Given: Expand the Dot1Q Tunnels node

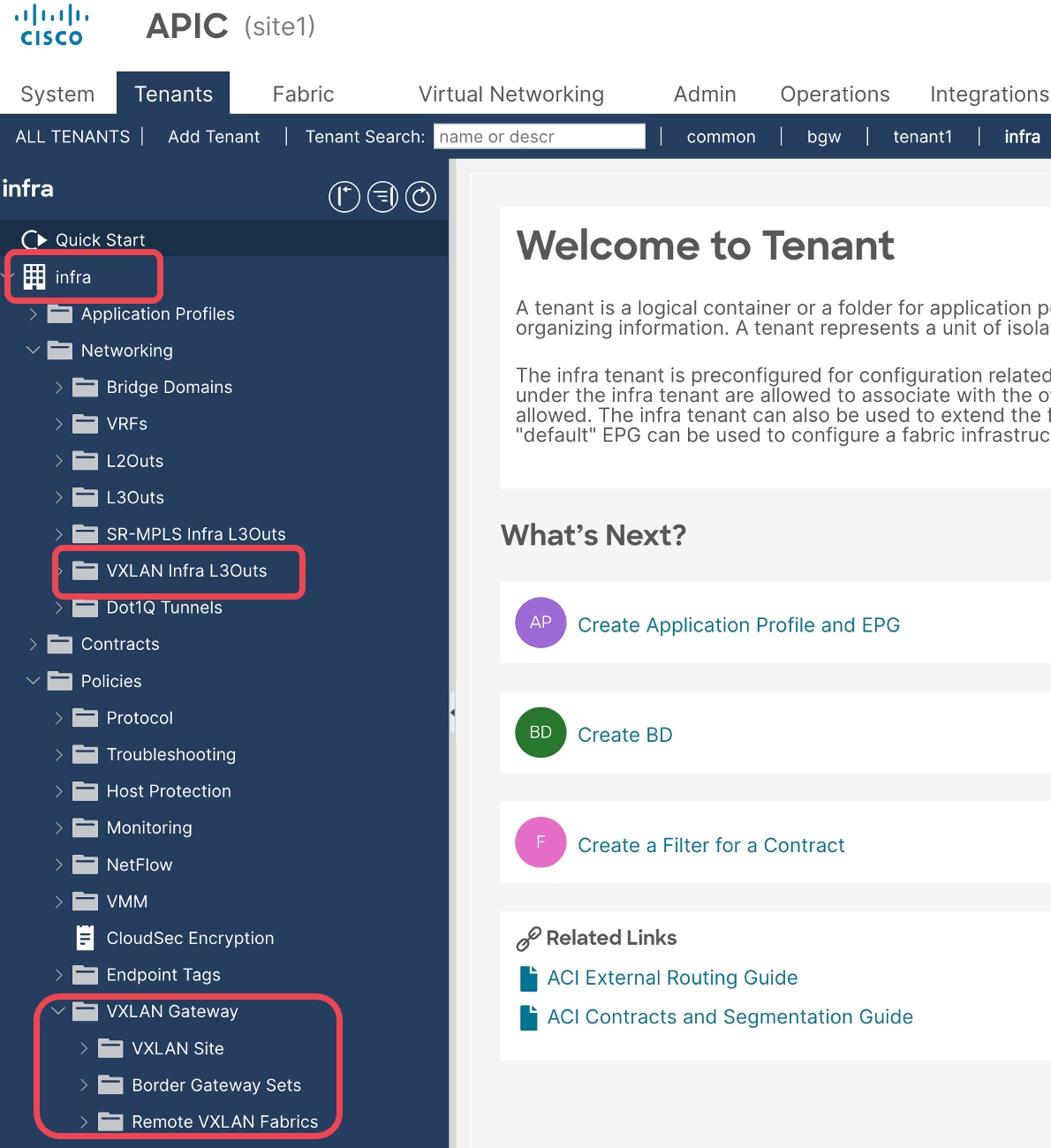Looking at the screenshot, I should pos(59,608).
